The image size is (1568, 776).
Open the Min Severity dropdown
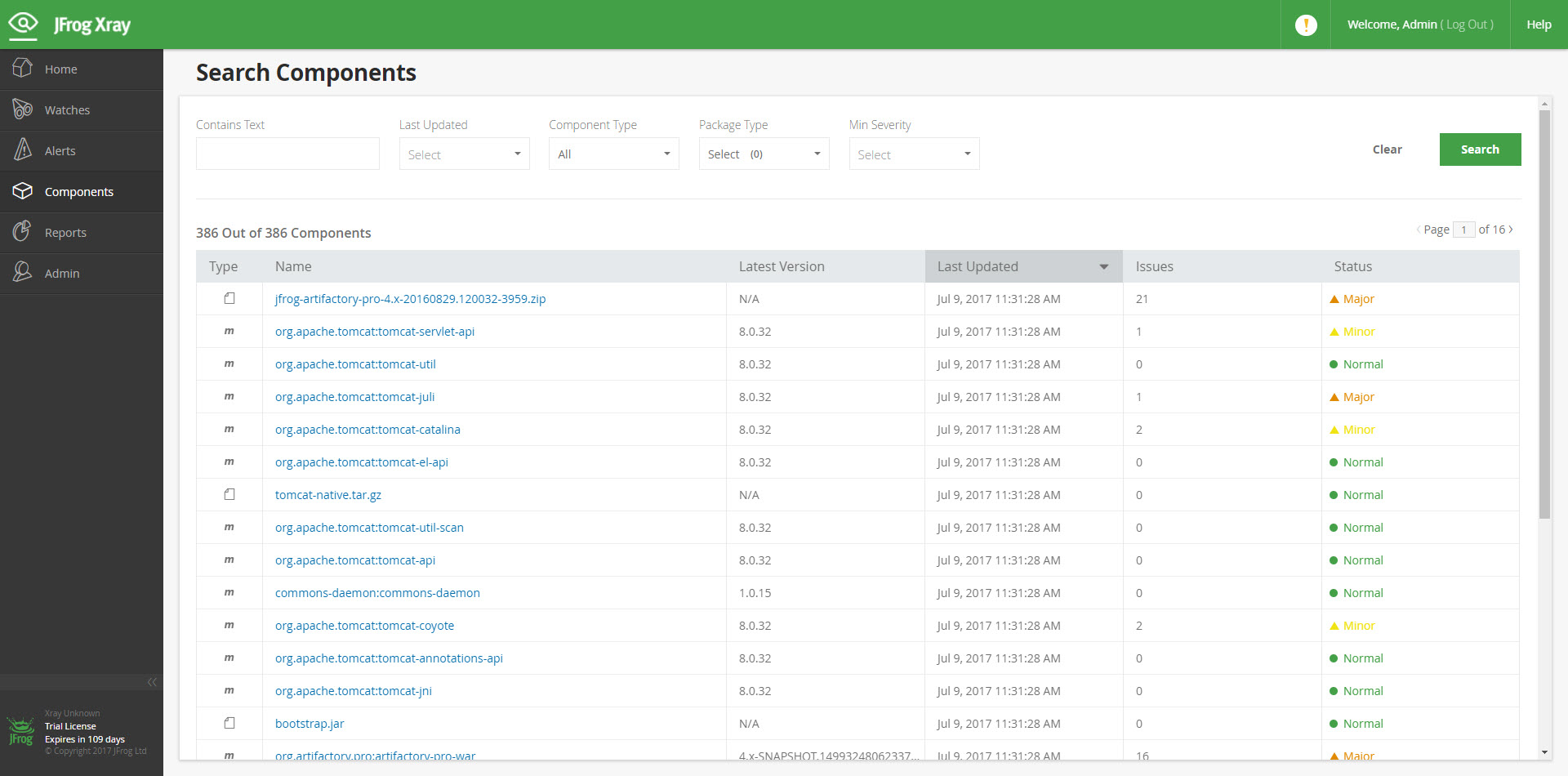pos(913,154)
